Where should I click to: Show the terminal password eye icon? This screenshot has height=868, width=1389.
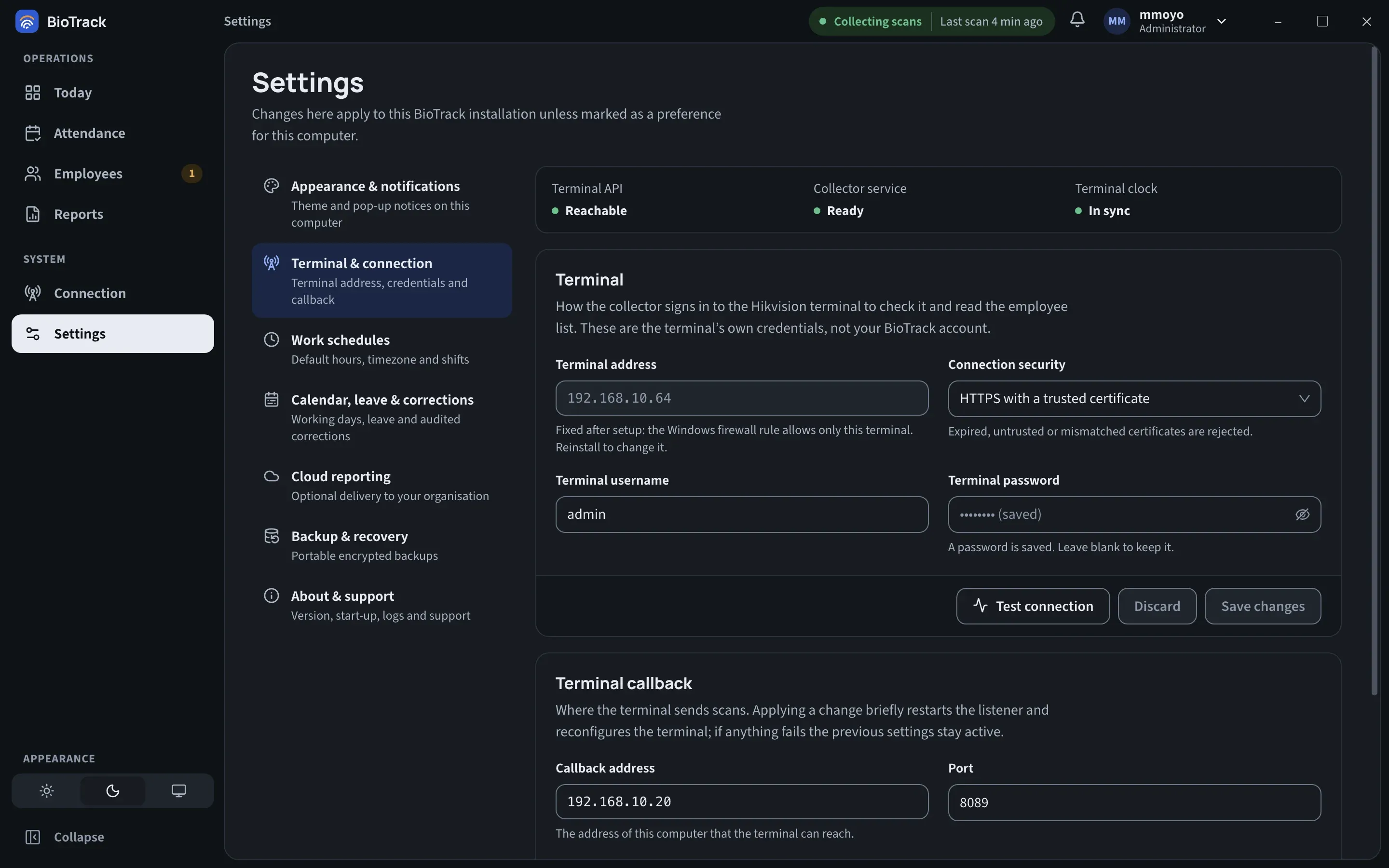coord(1302,515)
